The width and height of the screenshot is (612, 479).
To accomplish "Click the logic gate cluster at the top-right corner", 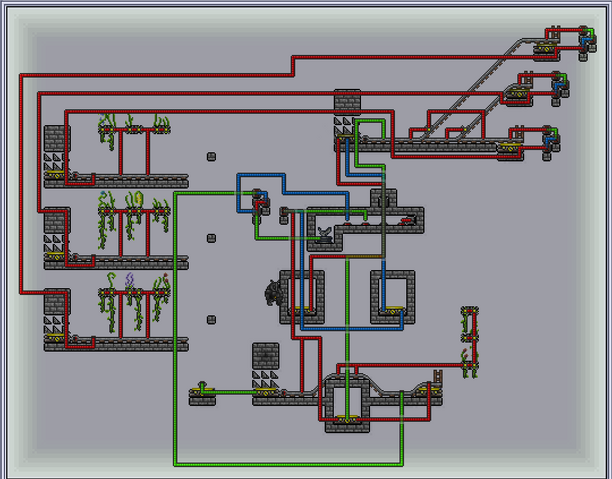I will pyautogui.click(x=587, y=43).
